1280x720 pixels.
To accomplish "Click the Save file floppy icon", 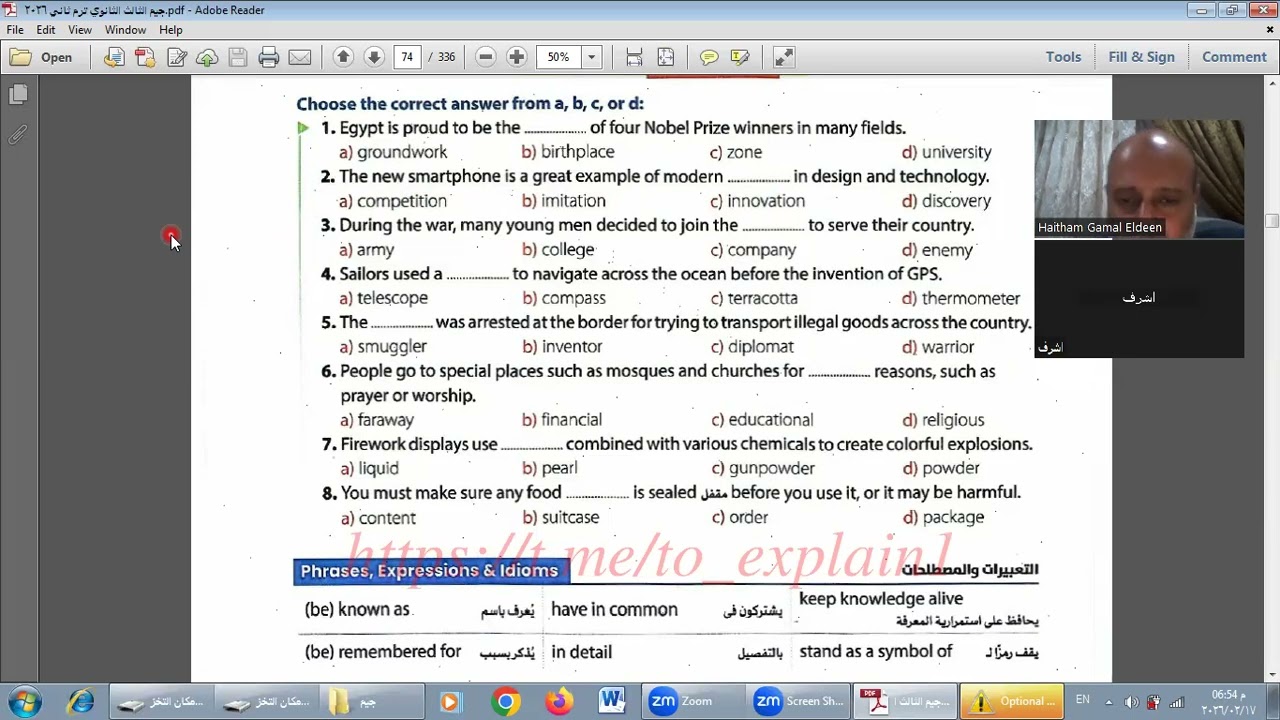I will click(x=238, y=57).
